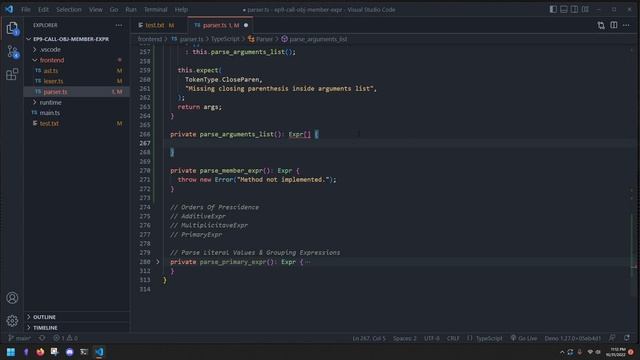Switch to the test.txt tab
Viewport: 640px width, 360px height.
click(x=156, y=25)
